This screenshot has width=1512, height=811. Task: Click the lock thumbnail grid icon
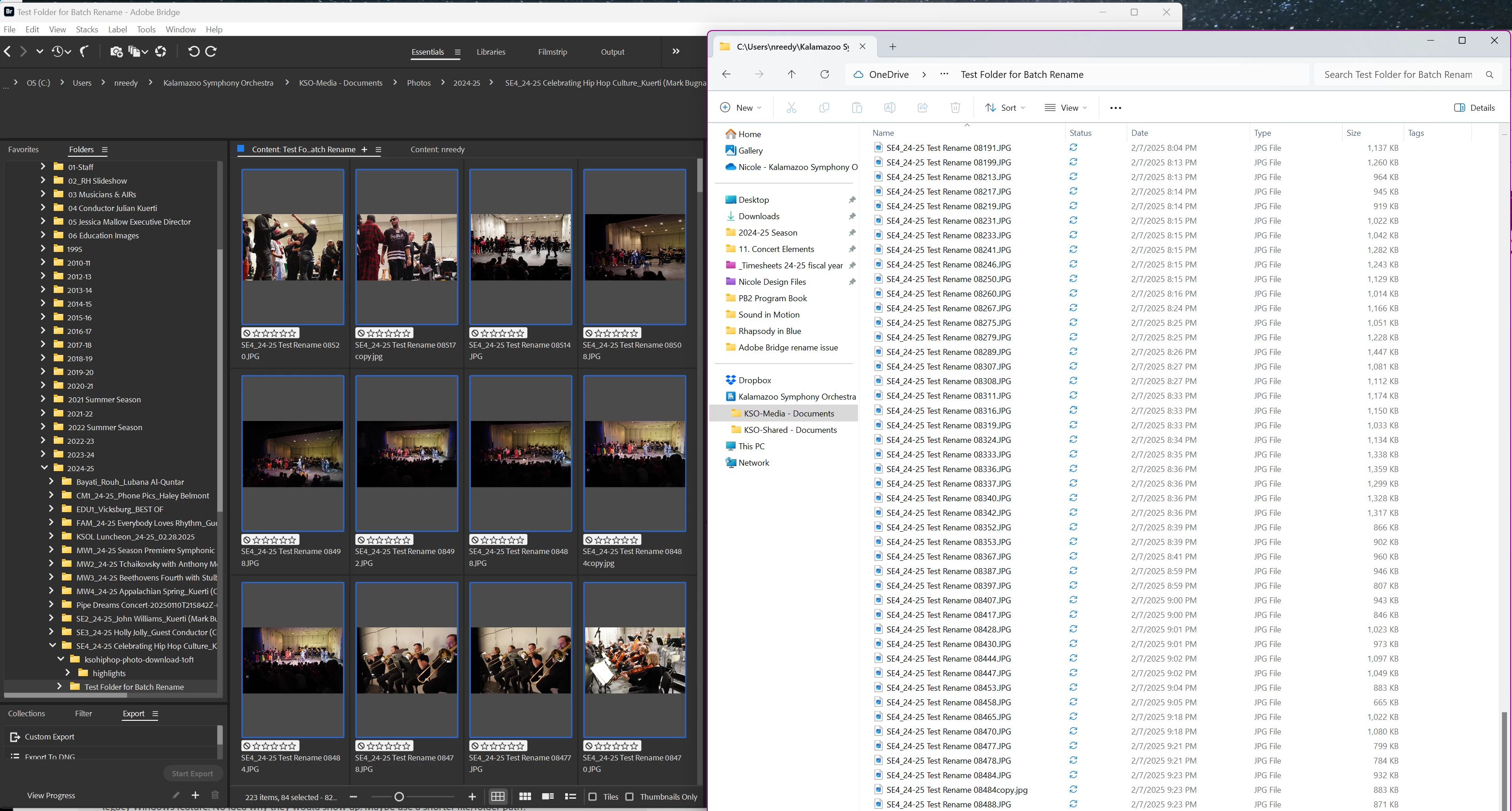point(498,796)
